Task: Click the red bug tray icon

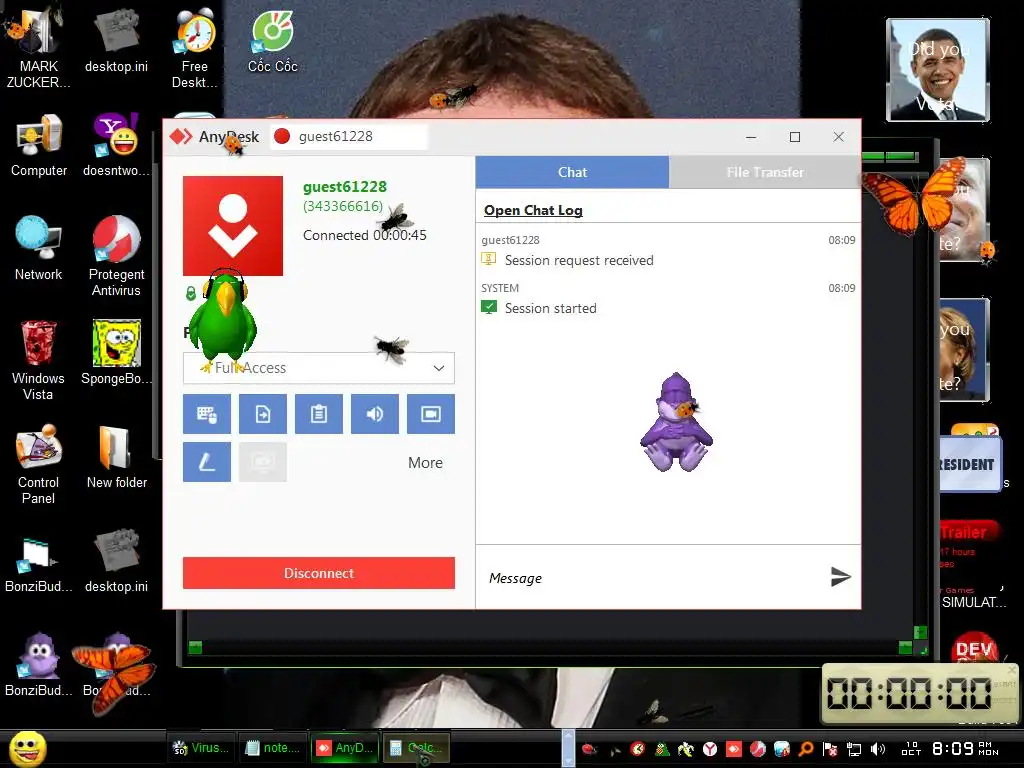Action: [590, 749]
